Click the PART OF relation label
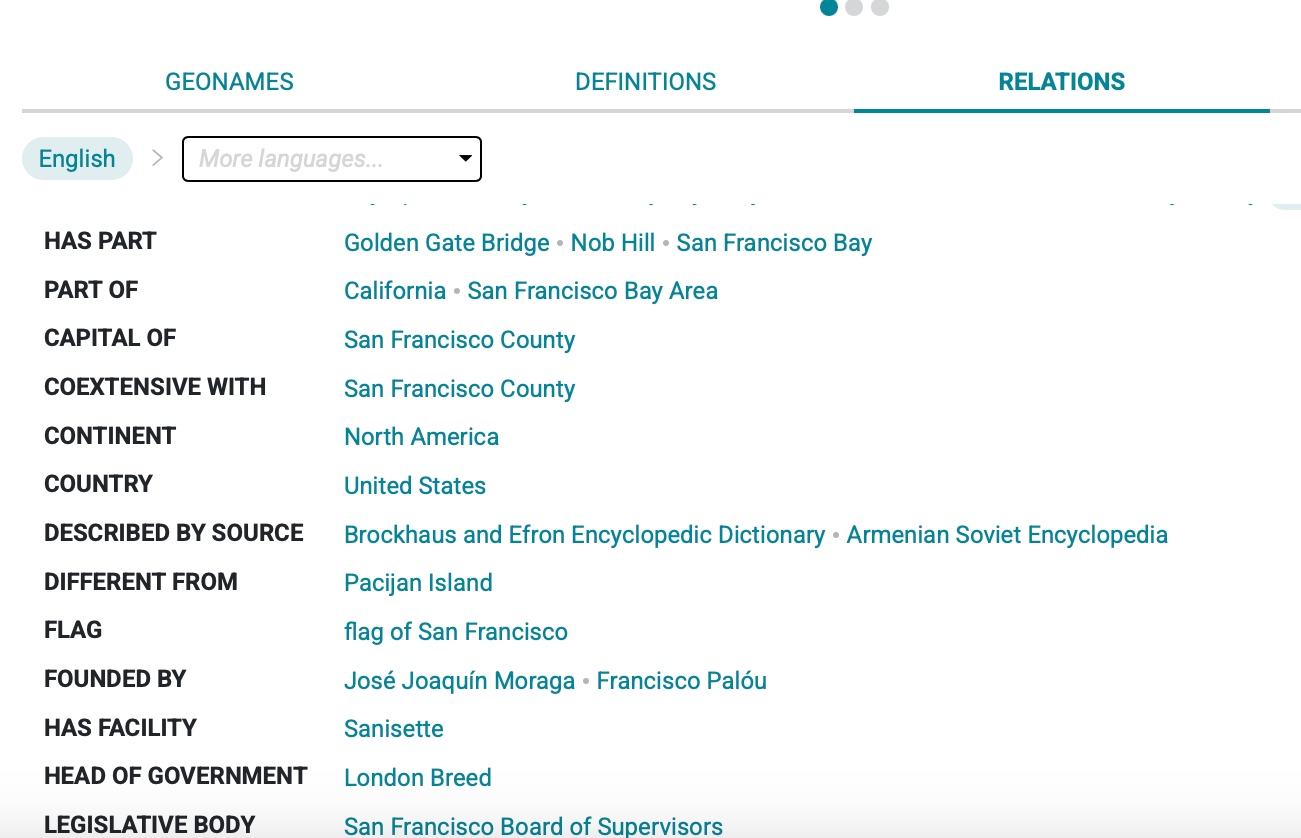1301x838 pixels. [91, 290]
